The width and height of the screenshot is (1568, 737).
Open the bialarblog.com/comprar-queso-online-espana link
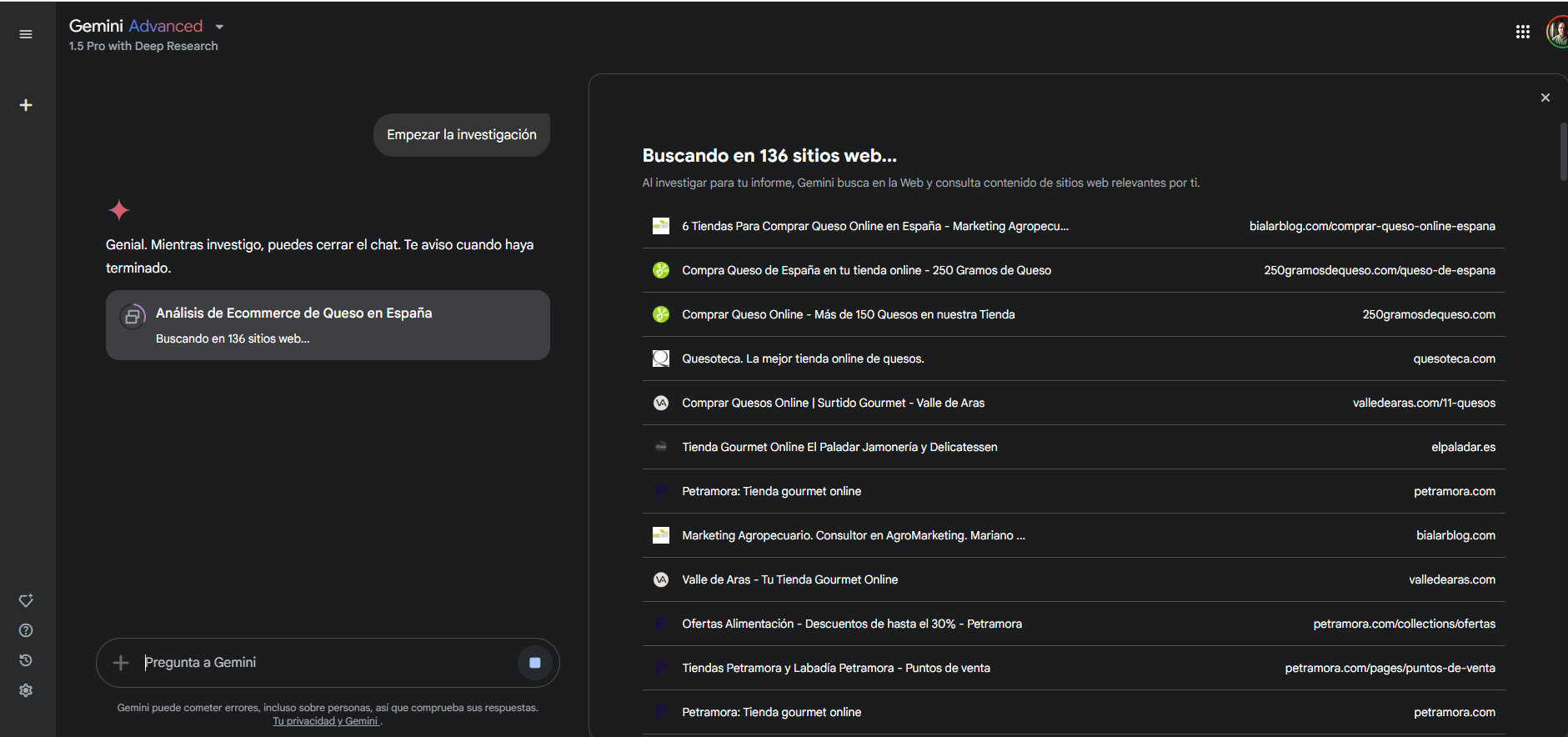1371,226
